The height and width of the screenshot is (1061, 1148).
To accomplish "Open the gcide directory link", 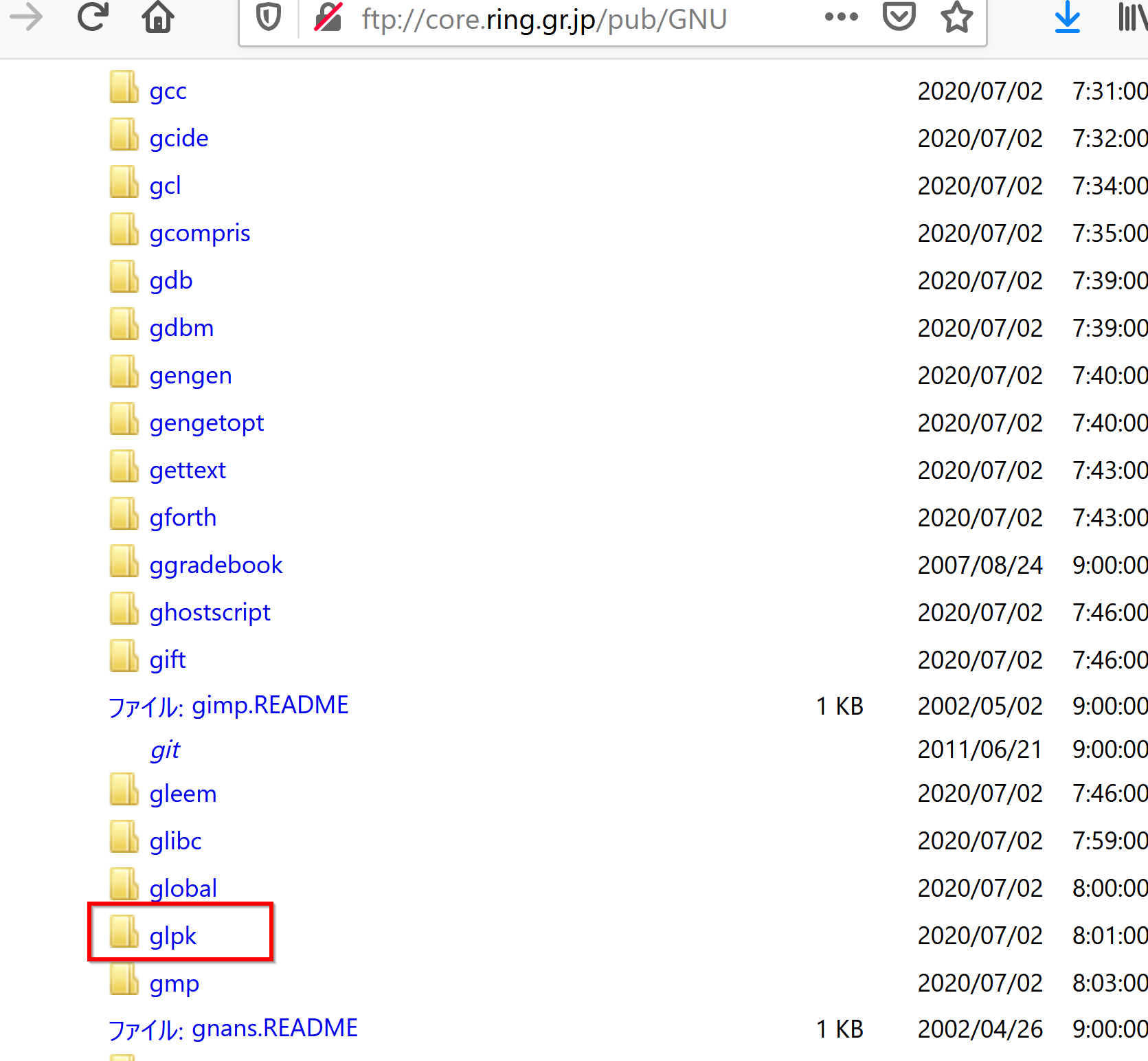I will [x=179, y=138].
